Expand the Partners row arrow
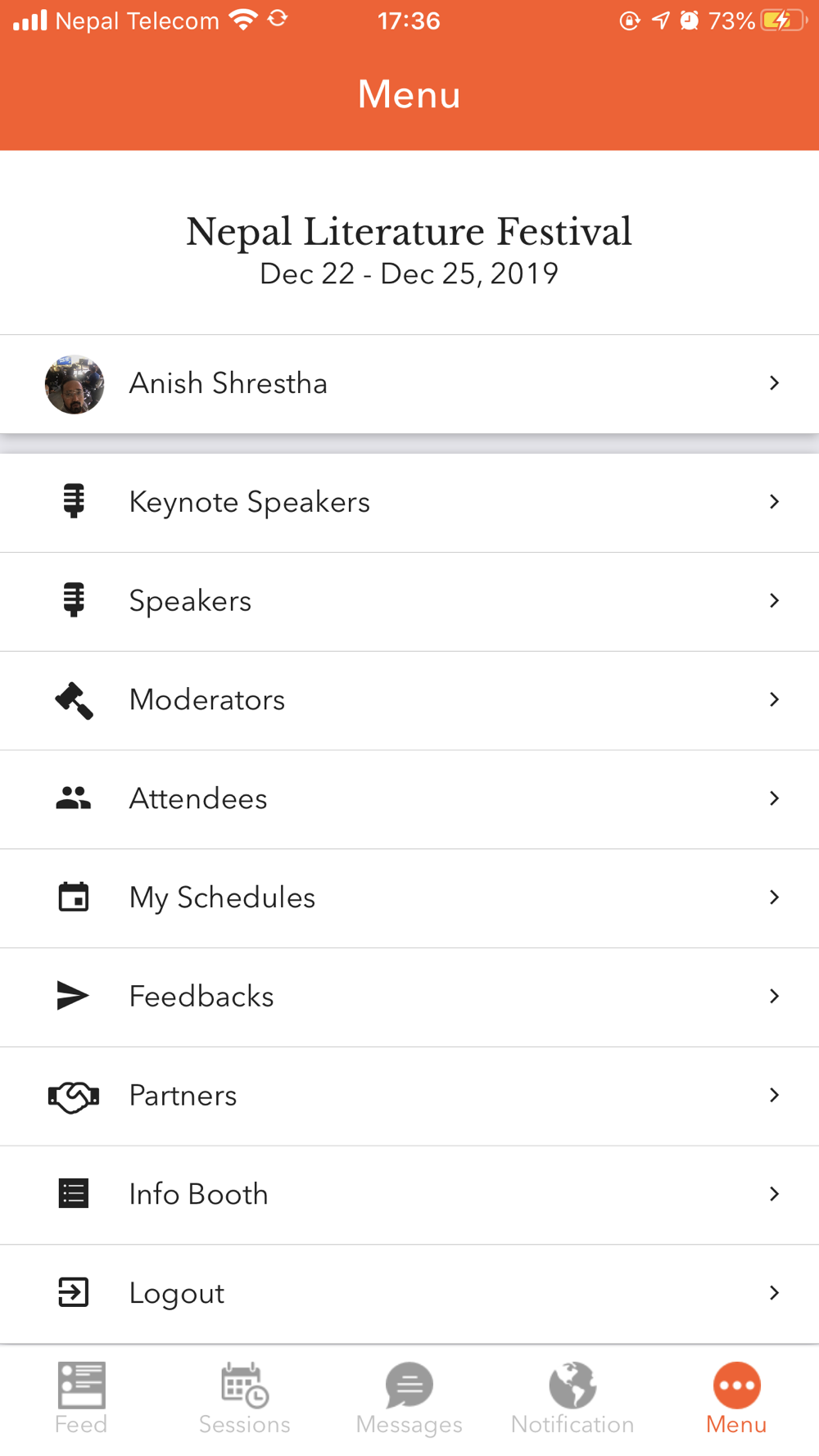 (774, 1095)
